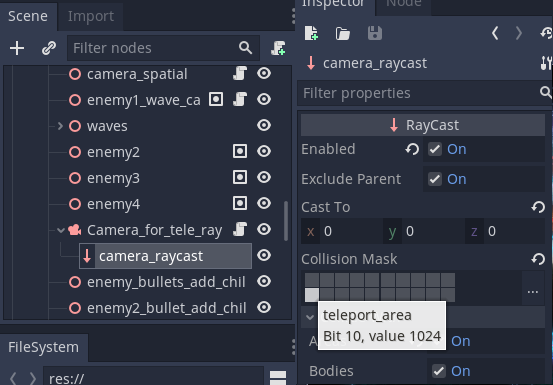Click the load resource folder icon in Inspector

tap(342, 34)
